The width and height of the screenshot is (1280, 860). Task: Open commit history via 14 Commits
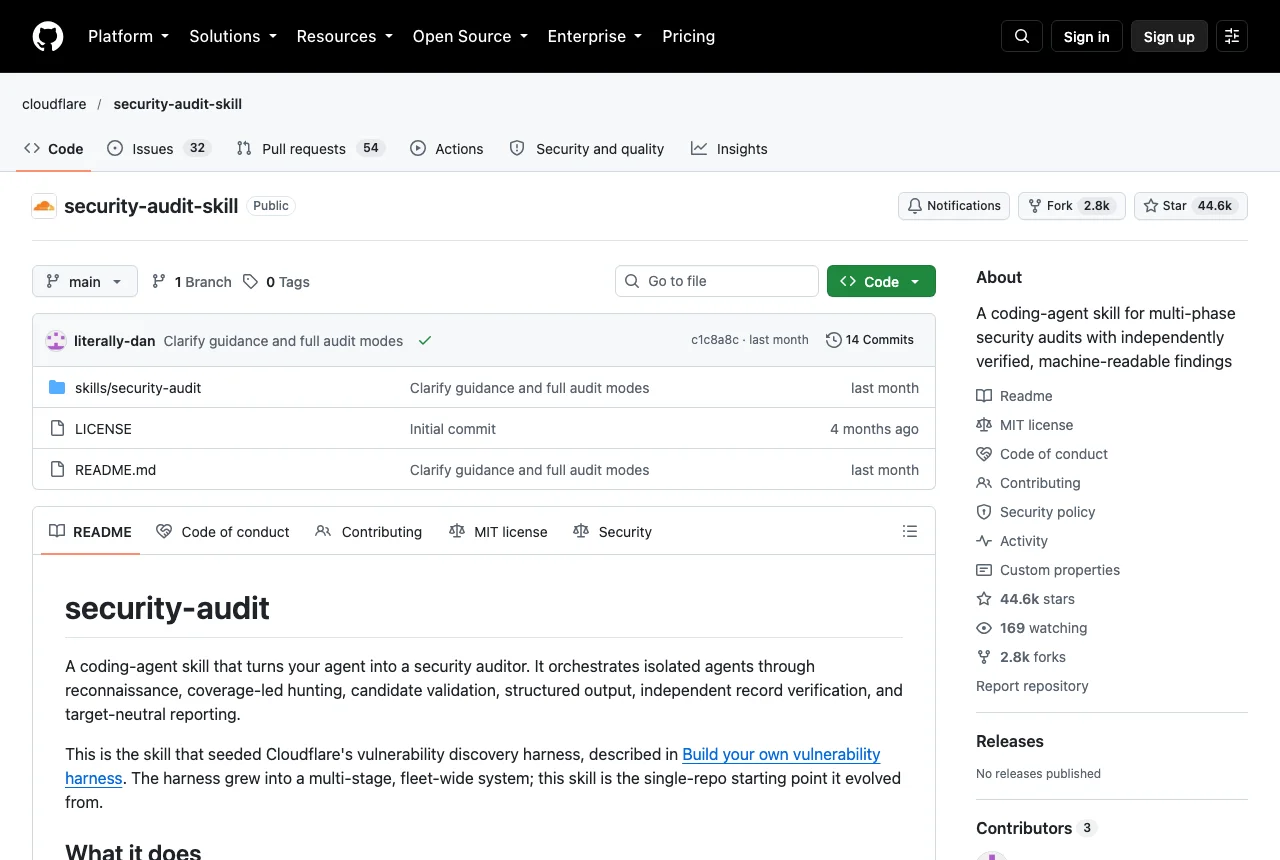(x=870, y=340)
